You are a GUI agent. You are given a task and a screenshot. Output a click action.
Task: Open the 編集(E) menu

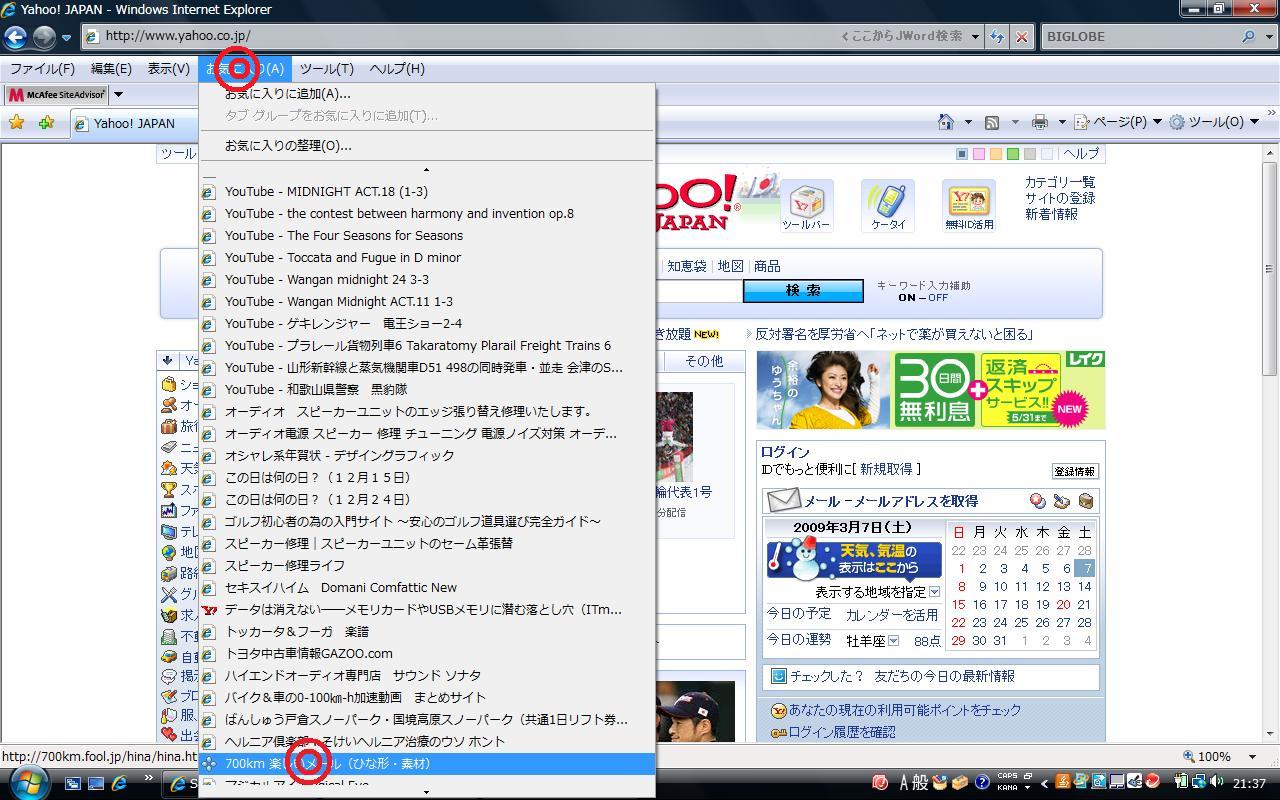coord(111,69)
